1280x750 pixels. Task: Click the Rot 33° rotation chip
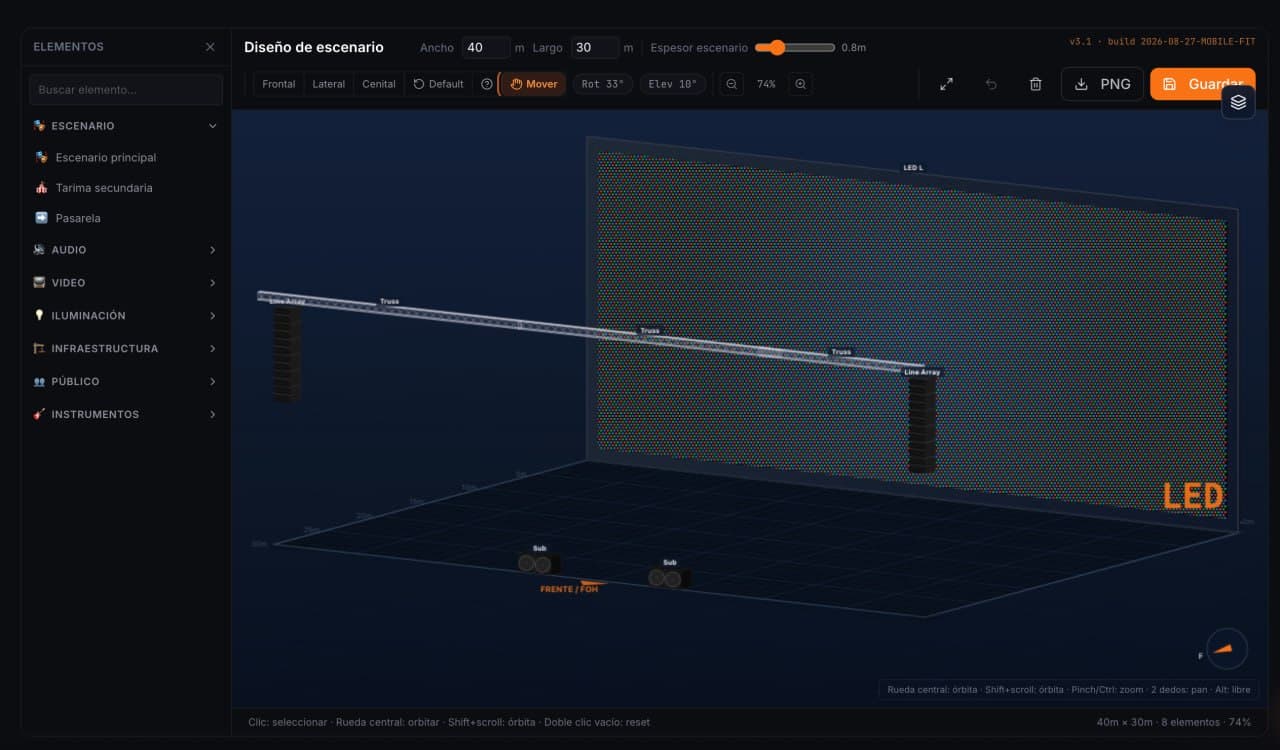coord(603,84)
